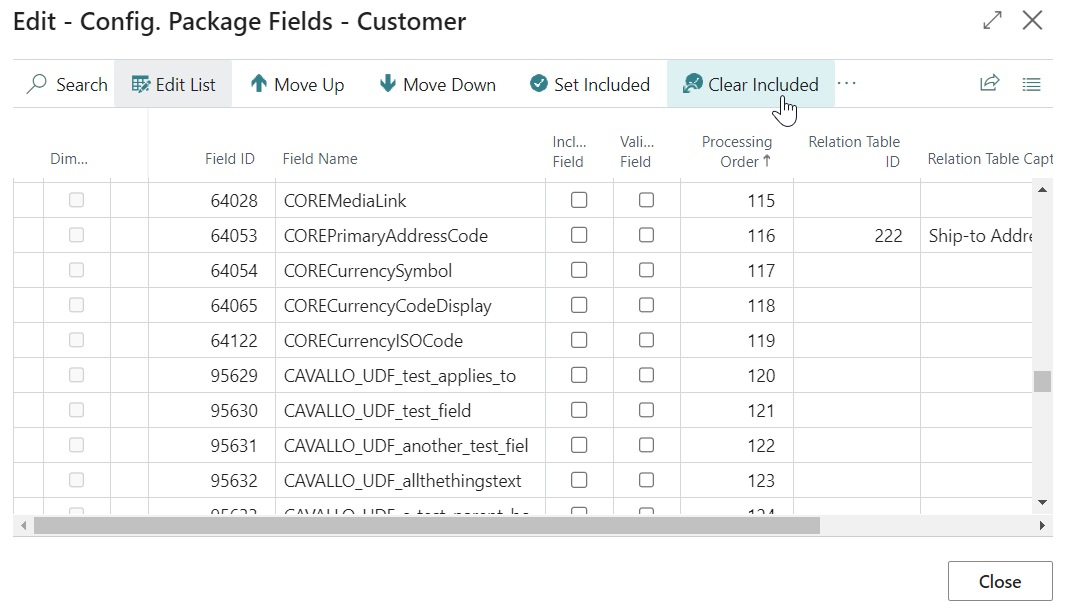The height and width of the screenshot is (608, 1075).
Task: Click the horizontal scrollbar thumb
Action: tap(427, 525)
